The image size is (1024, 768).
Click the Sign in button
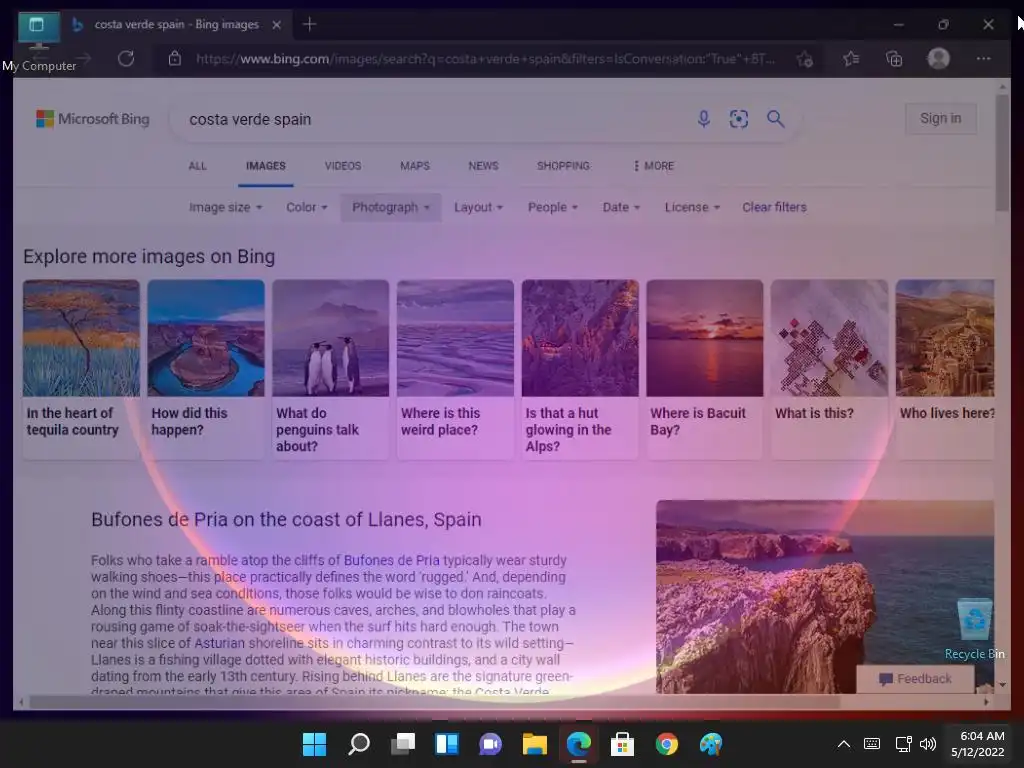[940, 118]
